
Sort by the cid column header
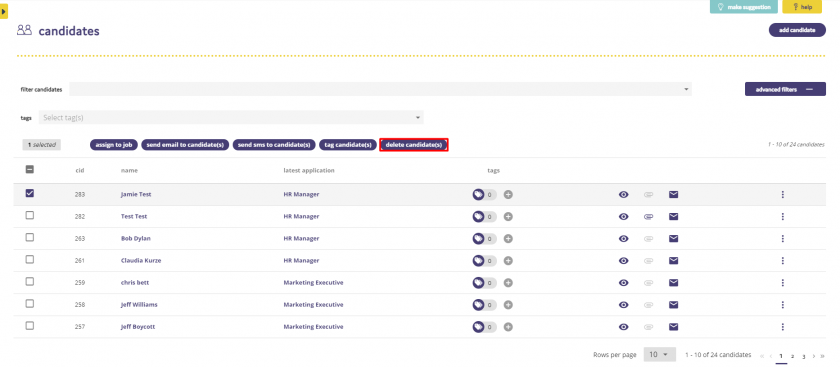click(x=80, y=170)
